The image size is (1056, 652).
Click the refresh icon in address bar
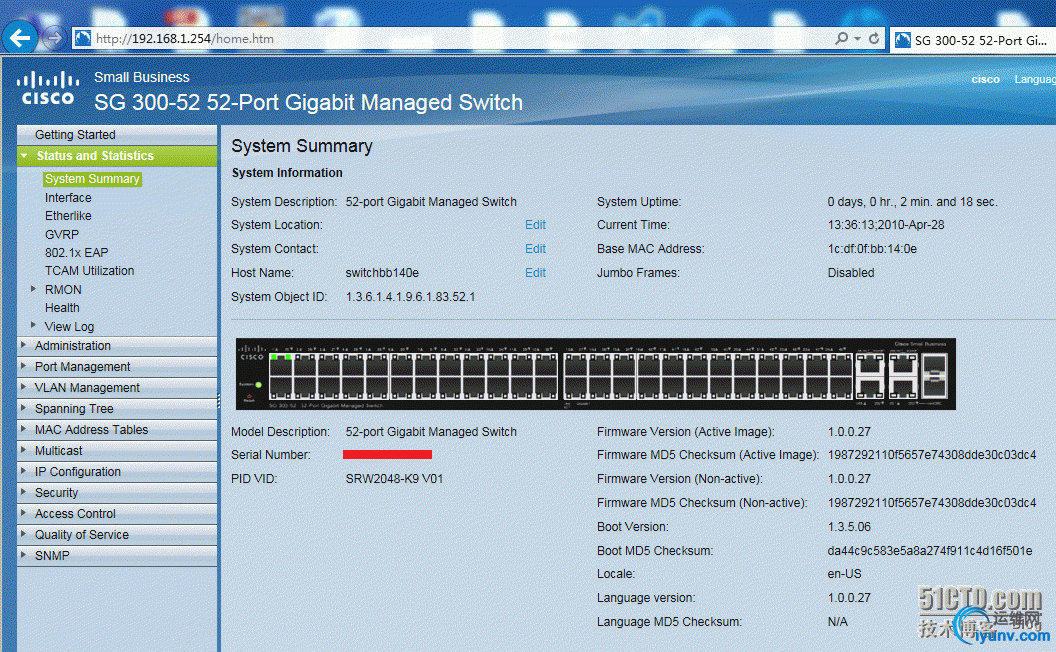[x=873, y=38]
